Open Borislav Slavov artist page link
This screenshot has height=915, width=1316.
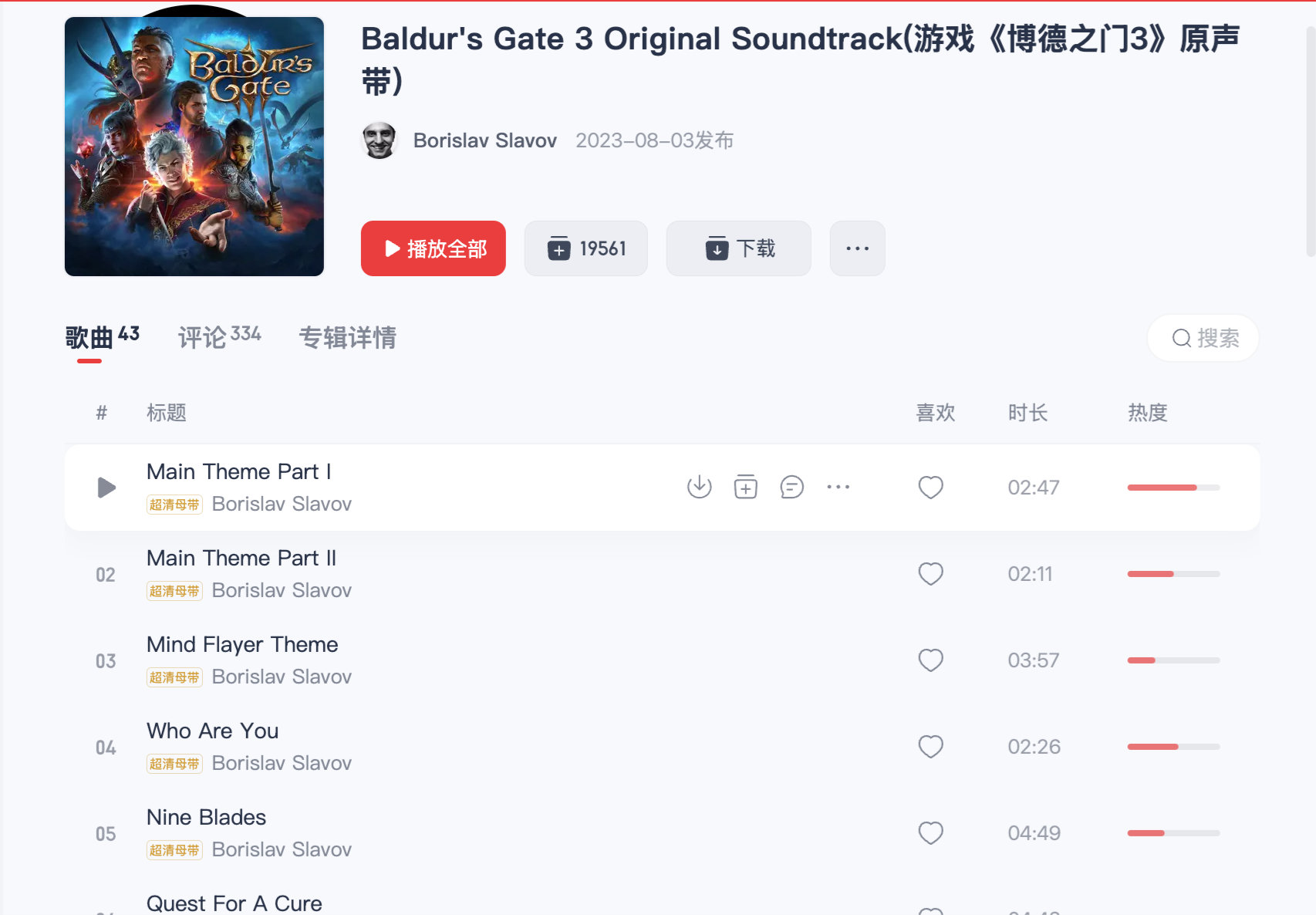(x=485, y=140)
